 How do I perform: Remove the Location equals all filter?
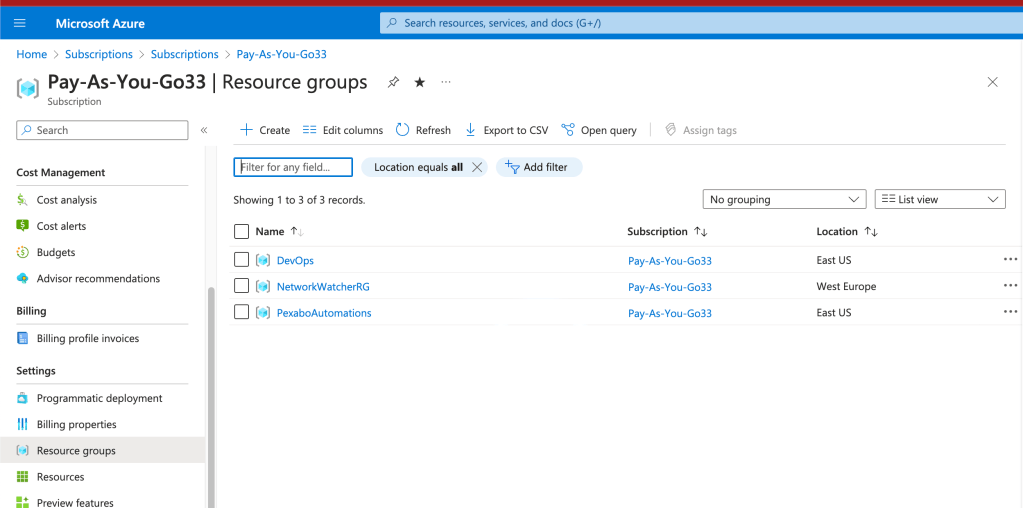click(x=477, y=168)
